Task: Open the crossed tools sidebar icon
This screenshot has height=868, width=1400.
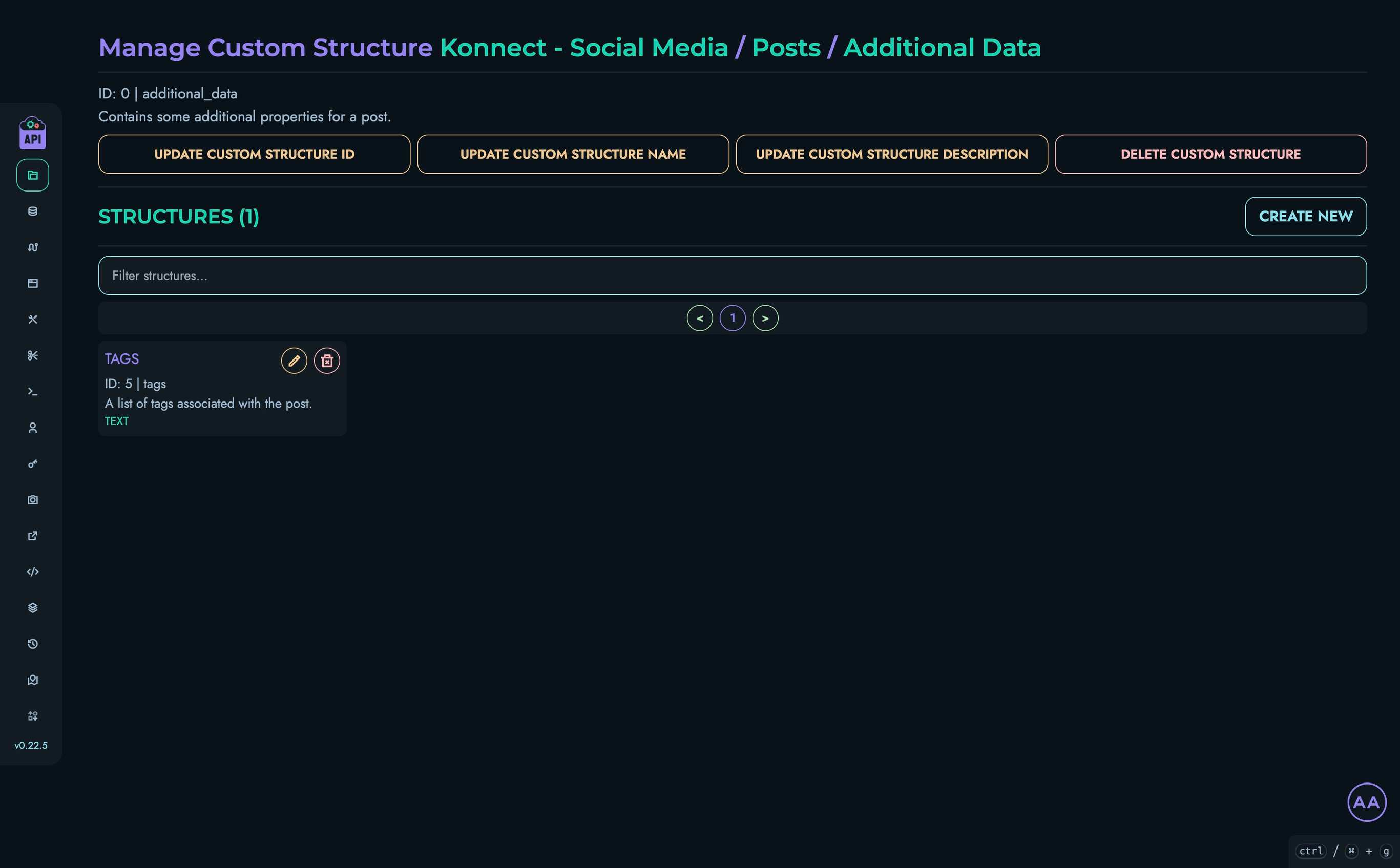Action: [x=33, y=319]
